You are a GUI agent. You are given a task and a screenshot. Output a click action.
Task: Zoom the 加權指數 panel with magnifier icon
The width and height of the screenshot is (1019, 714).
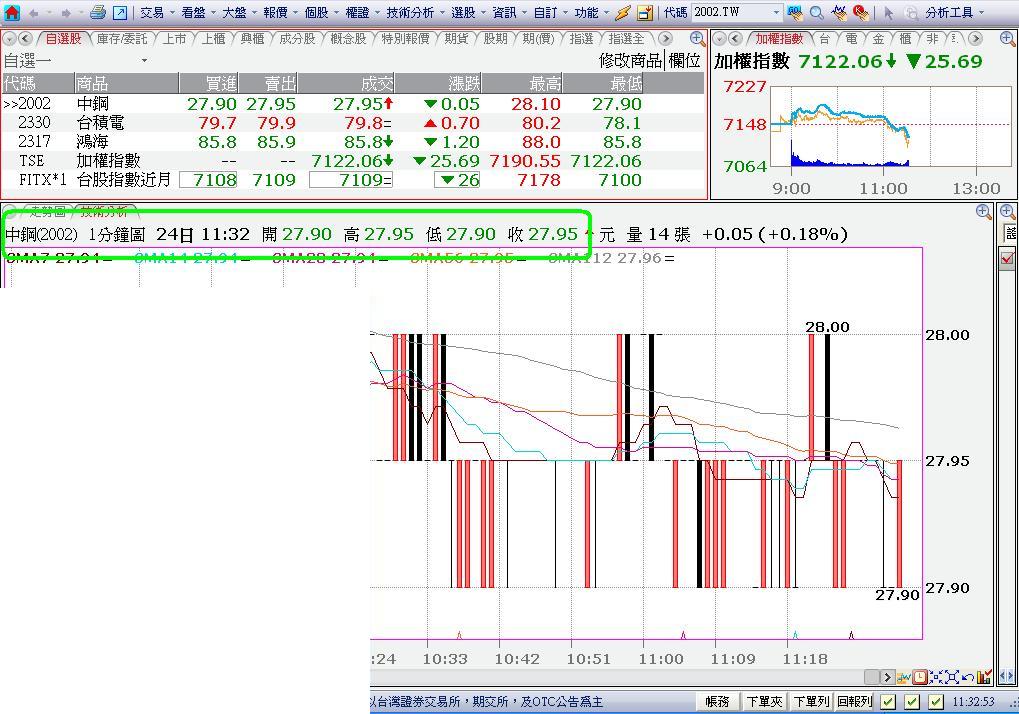click(x=1007, y=38)
